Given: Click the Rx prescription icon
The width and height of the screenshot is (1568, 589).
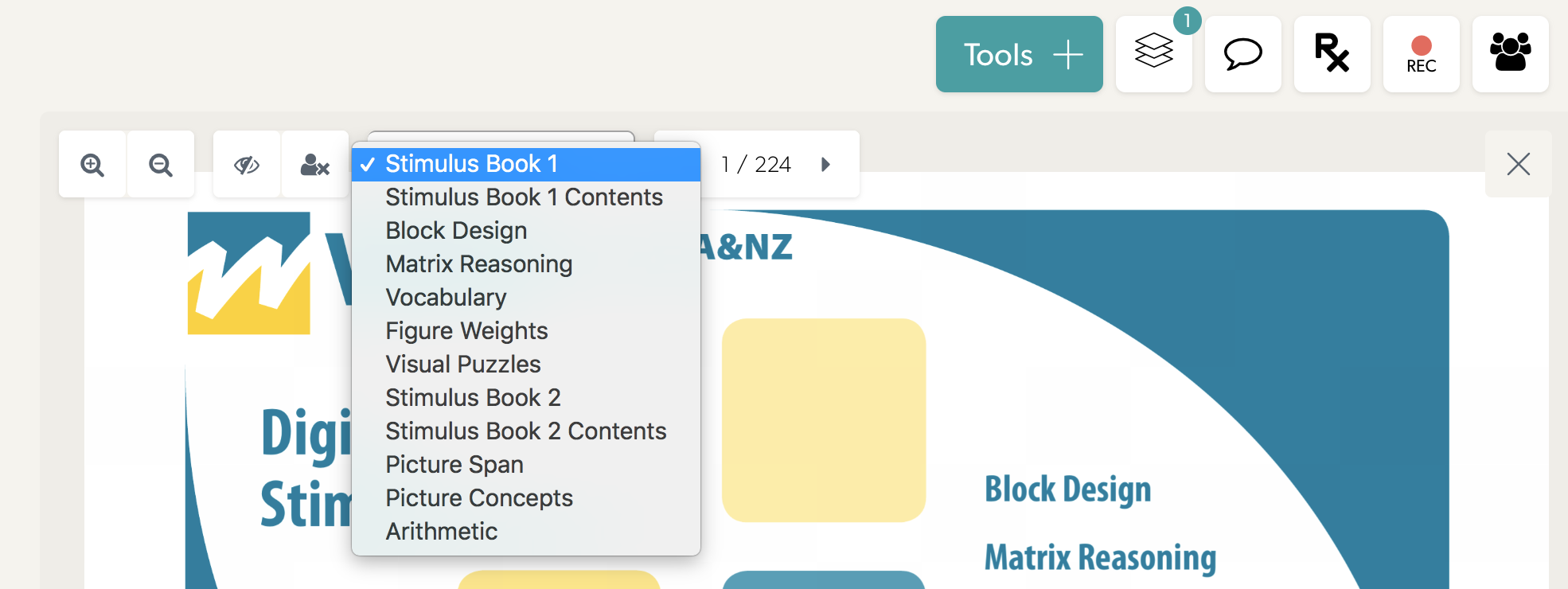Looking at the screenshot, I should point(1332,54).
